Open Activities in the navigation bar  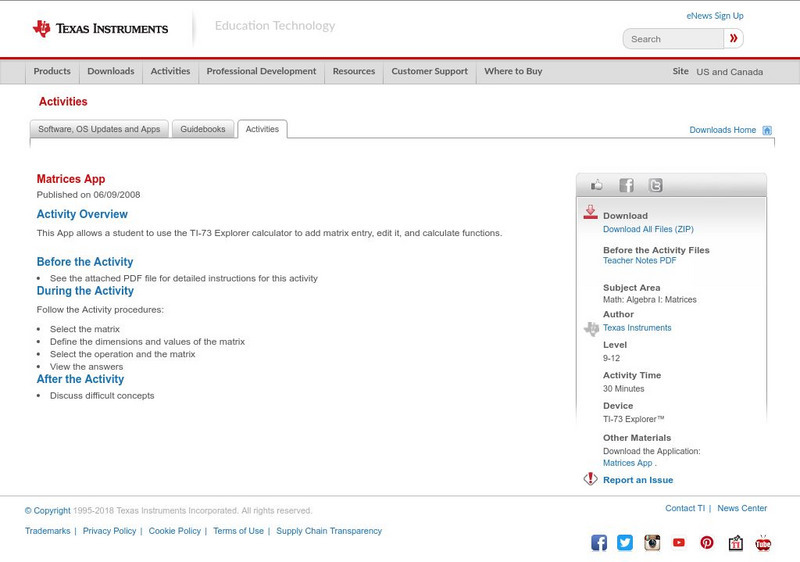[x=170, y=71]
